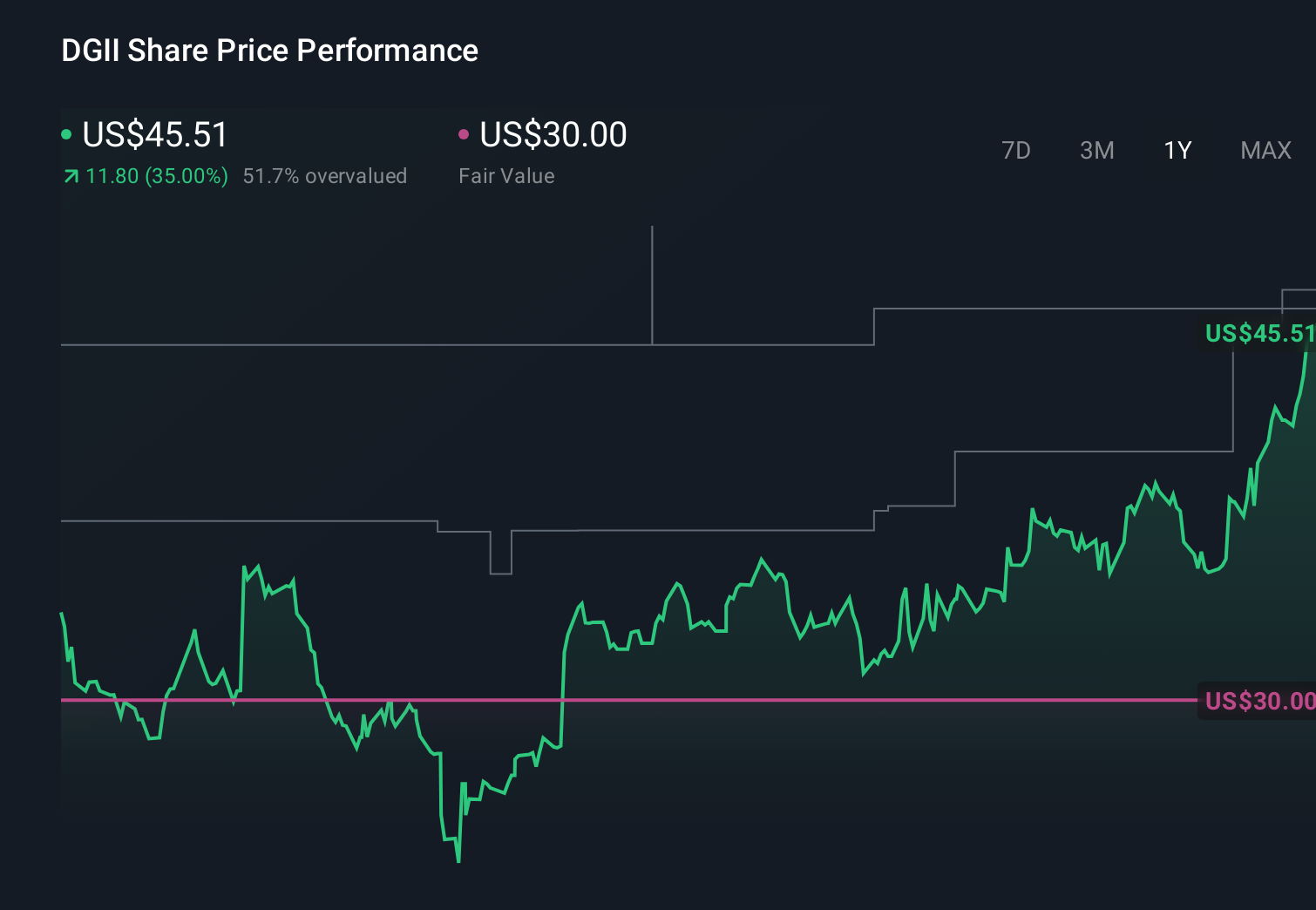Open details for 51.7% overvalued label
Image resolution: width=1316 pixels, height=910 pixels.
(326, 175)
